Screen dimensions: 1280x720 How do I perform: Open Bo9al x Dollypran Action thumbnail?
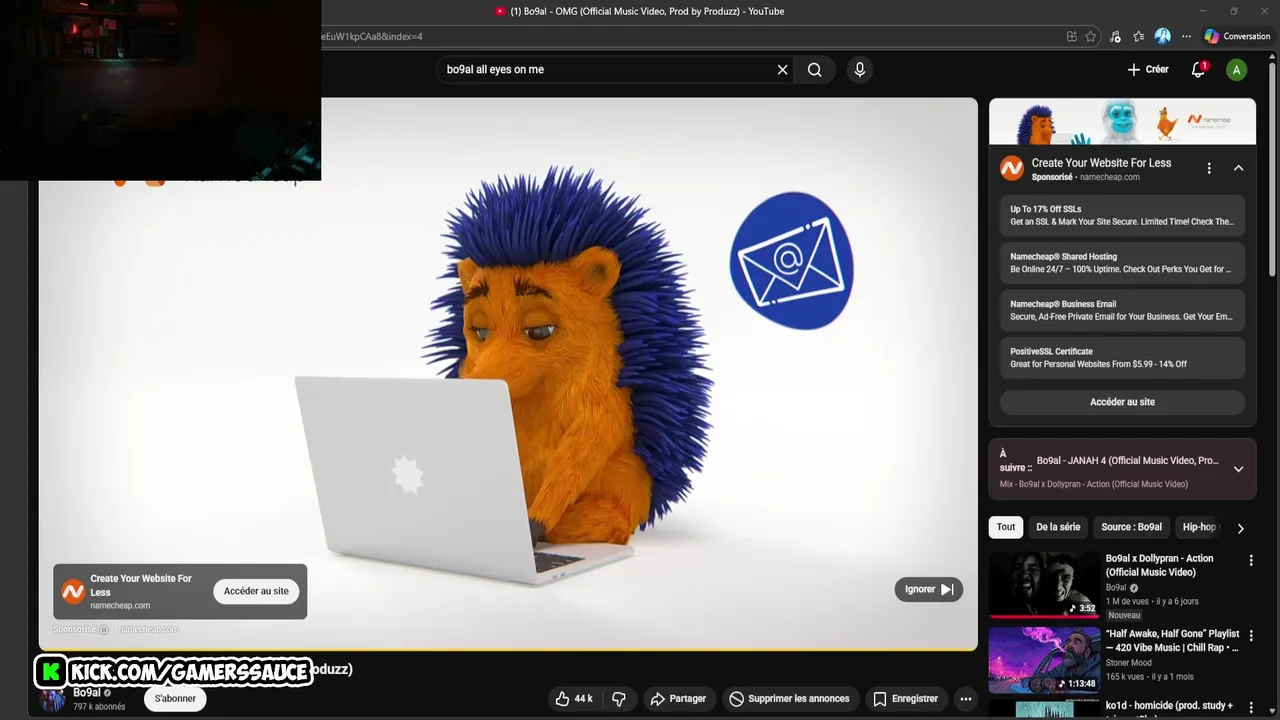point(1044,584)
